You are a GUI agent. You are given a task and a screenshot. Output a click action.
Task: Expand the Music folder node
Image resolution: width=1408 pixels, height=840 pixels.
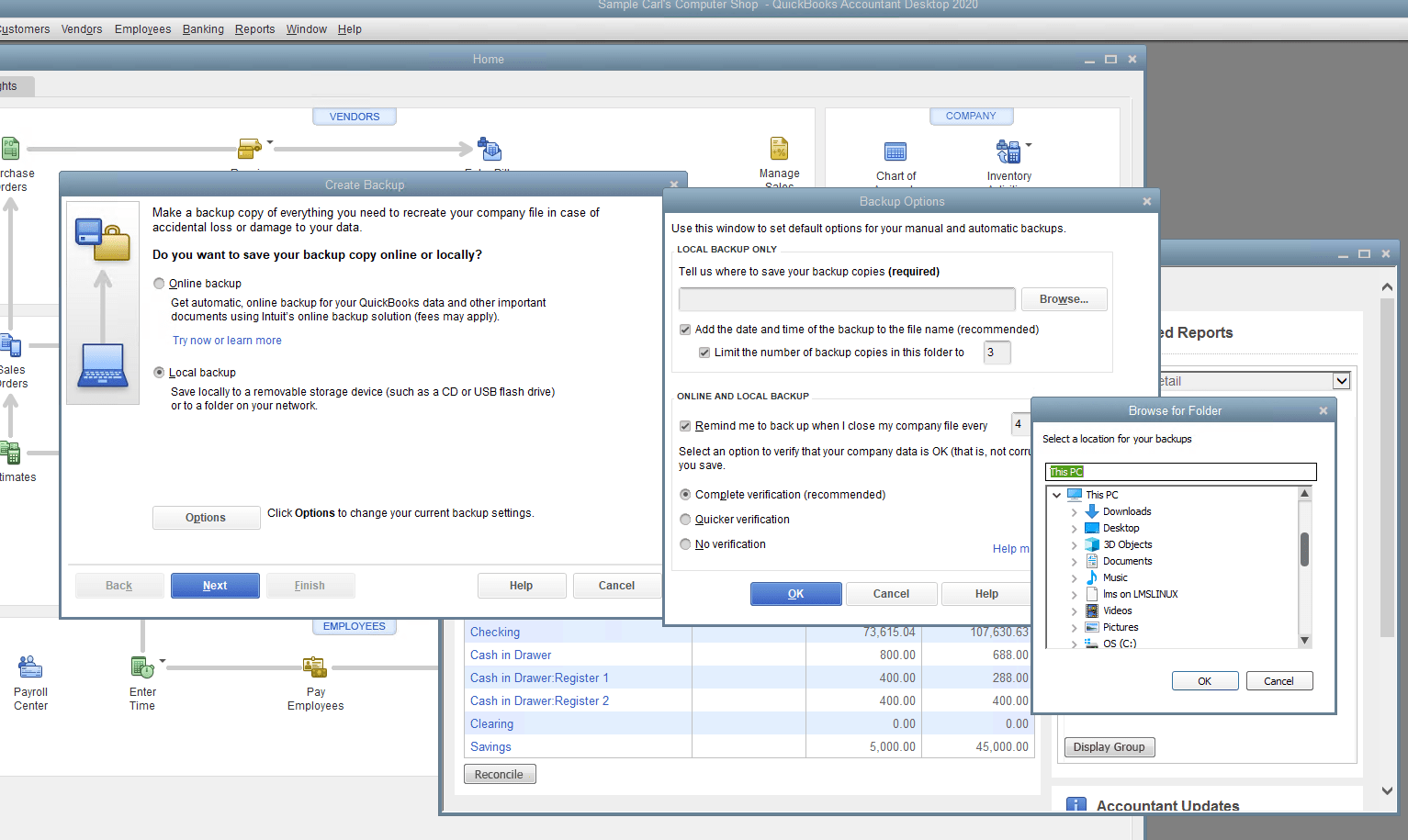coord(1074,578)
